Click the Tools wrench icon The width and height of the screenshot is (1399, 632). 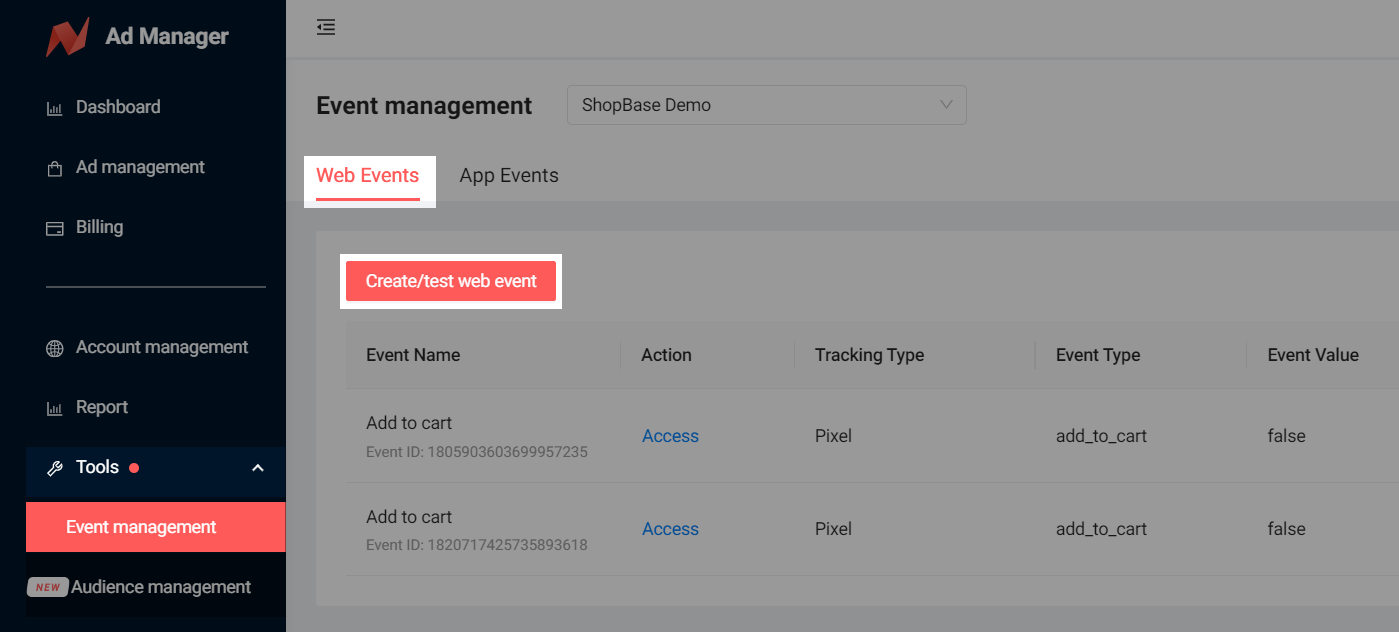(54, 468)
